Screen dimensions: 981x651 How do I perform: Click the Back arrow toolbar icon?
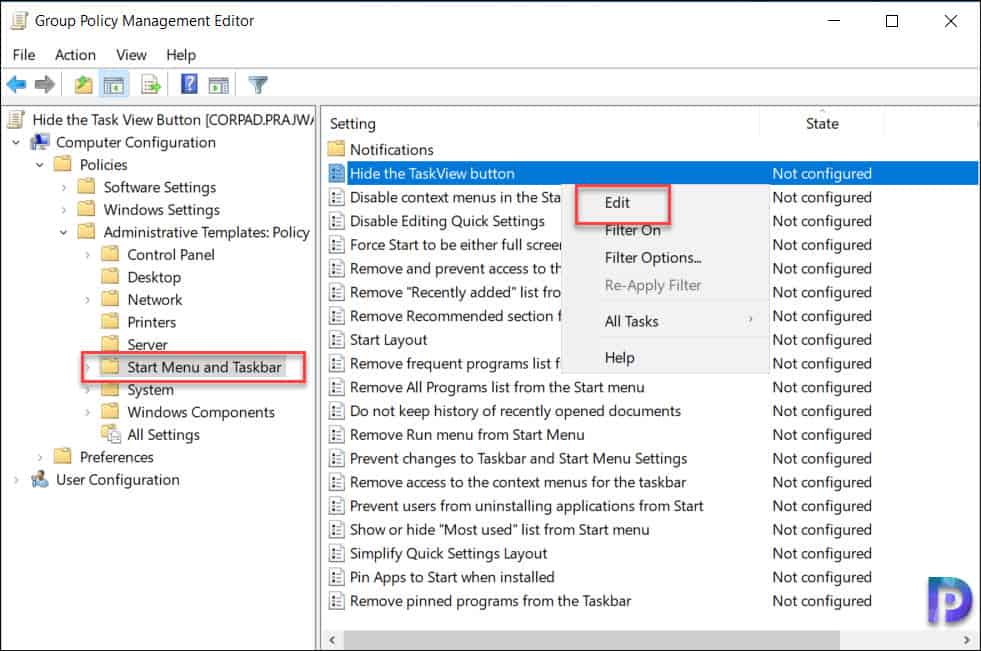(x=16, y=84)
